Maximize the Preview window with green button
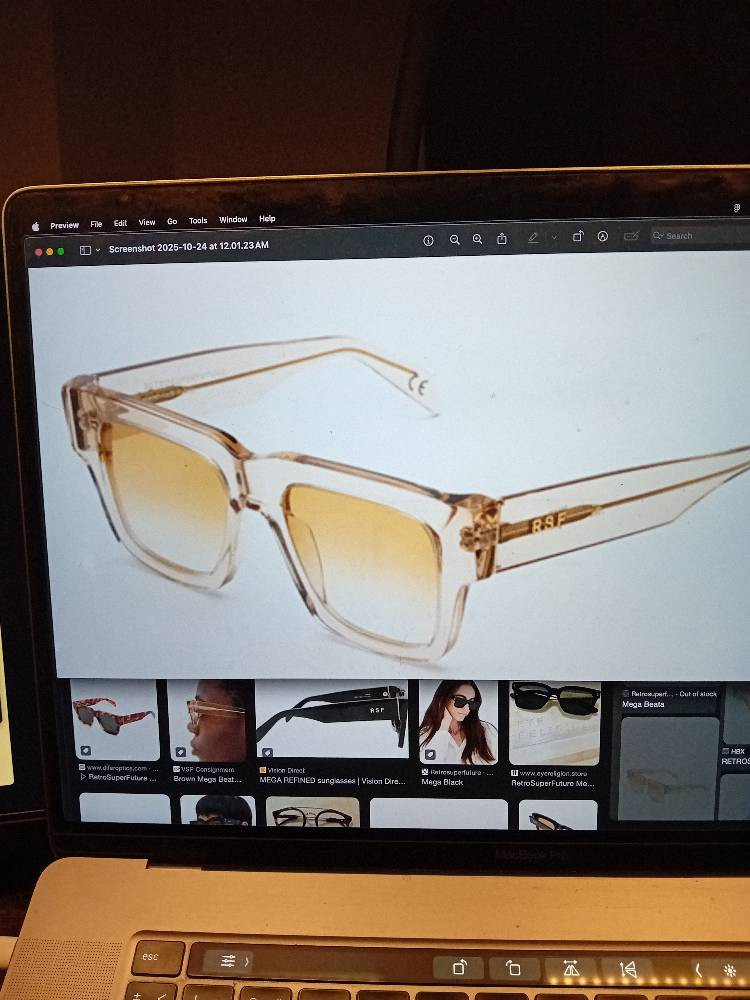The height and width of the screenshot is (1000, 750). (x=61, y=251)
